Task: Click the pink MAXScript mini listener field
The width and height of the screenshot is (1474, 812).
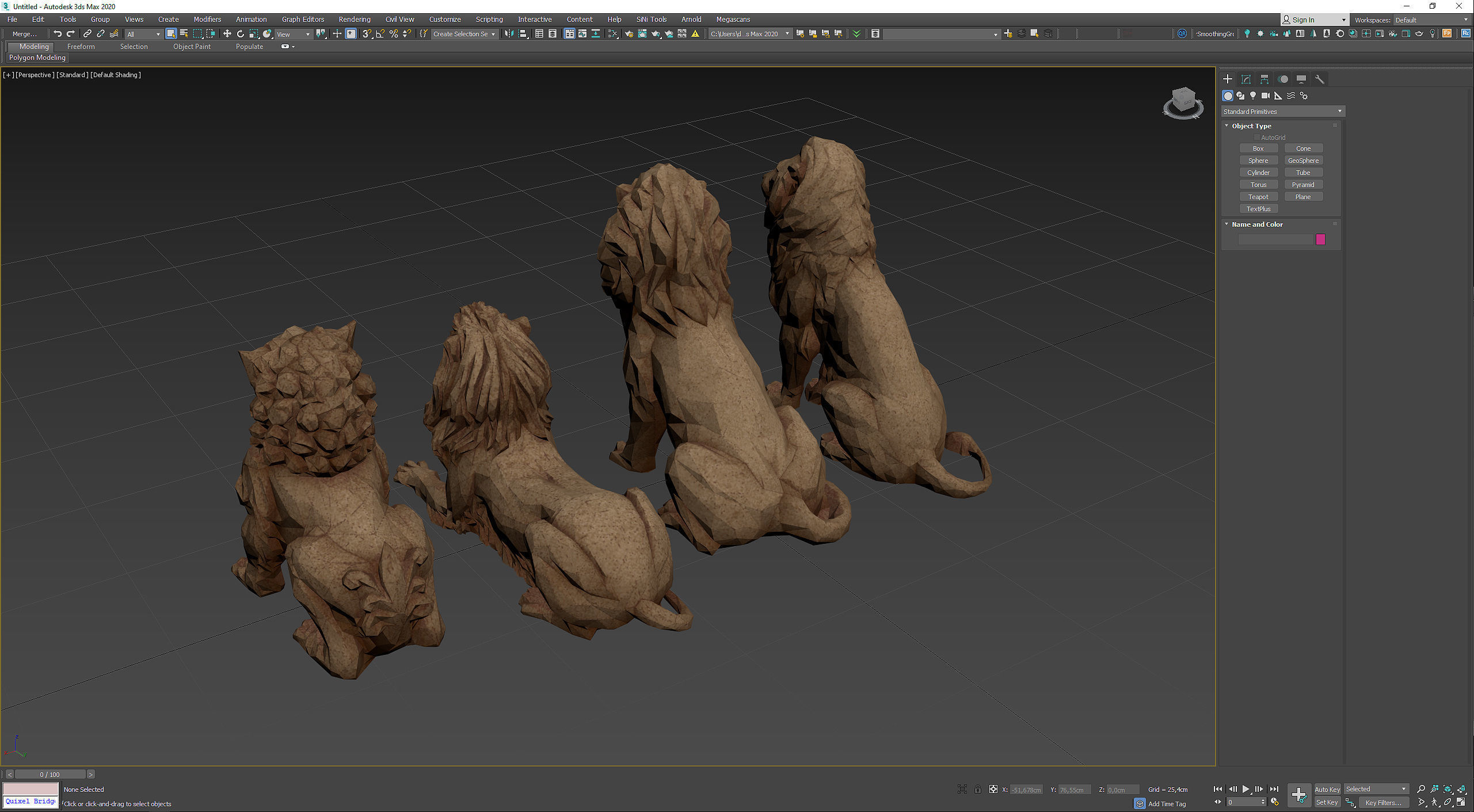Action: click(31, 788)
